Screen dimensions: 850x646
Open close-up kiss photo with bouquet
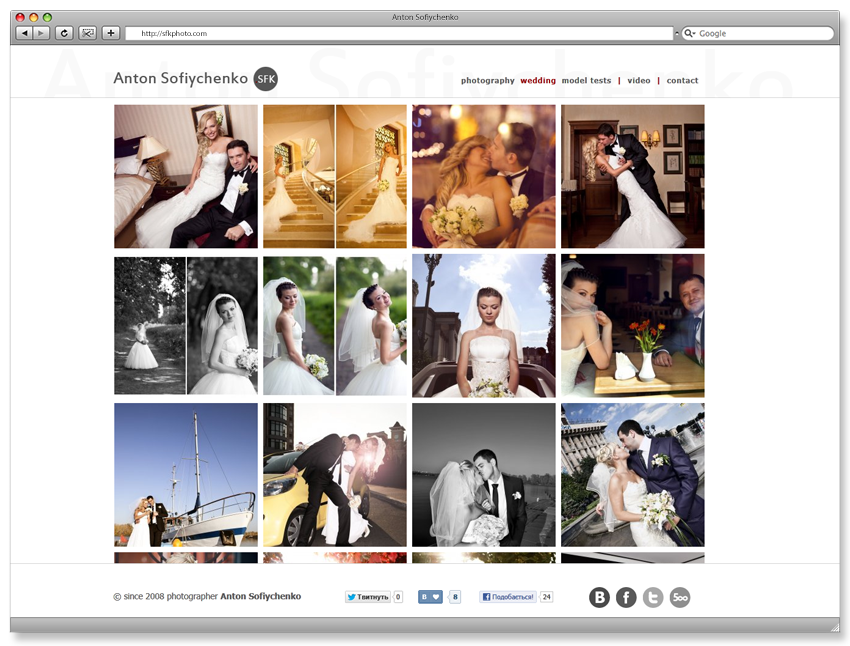click(484, 177)
